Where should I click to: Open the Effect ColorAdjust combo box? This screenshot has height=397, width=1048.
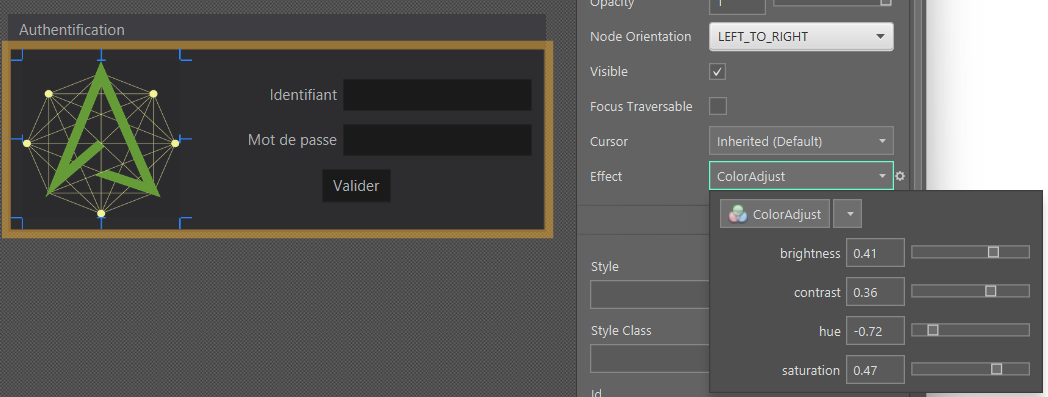(801, 176)
